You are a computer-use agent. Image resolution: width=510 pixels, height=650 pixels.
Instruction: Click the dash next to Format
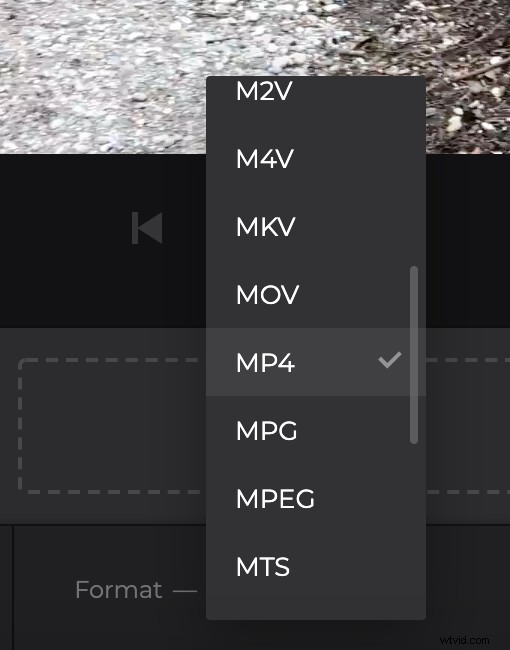[x=185, y=590]
